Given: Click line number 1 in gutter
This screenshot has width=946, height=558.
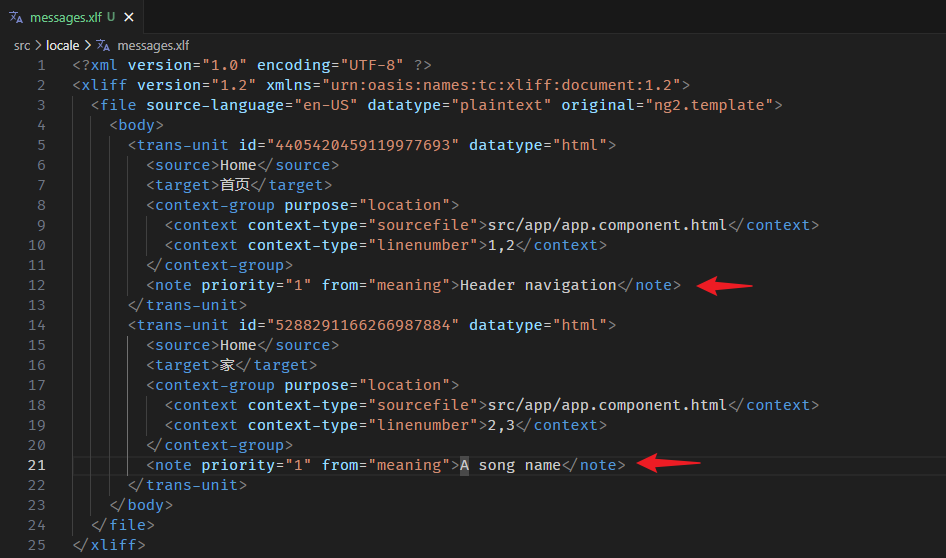Looking at the screenshot, I should pos(41,65).
